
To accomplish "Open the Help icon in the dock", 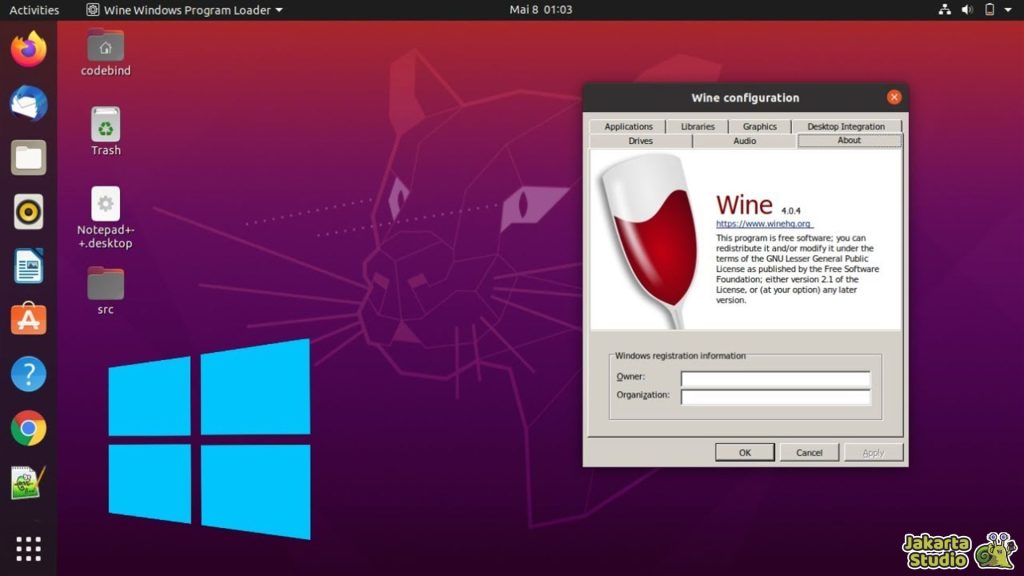I will tap(28, 374).
